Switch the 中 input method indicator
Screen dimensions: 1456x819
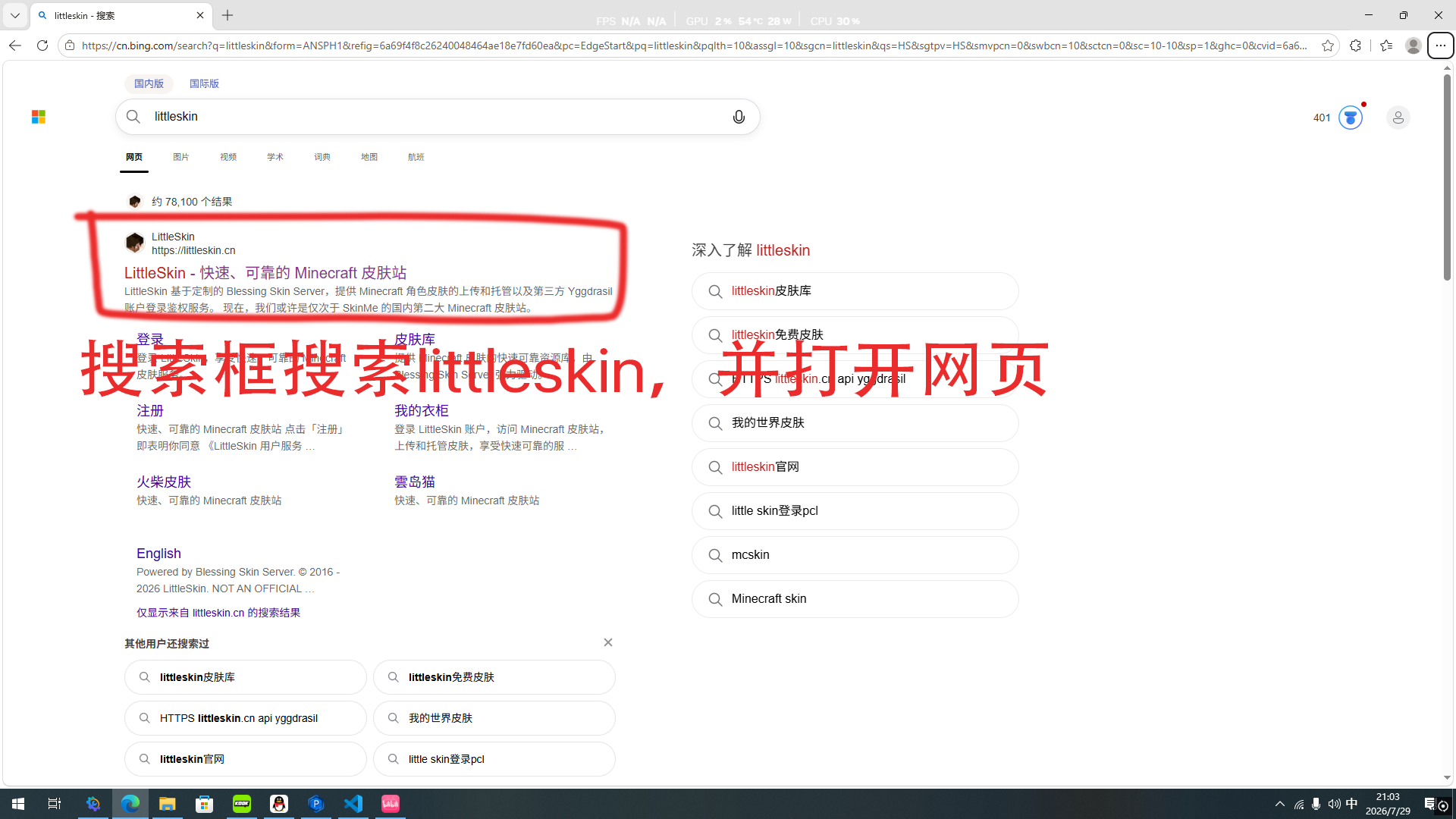point(1351,804)
